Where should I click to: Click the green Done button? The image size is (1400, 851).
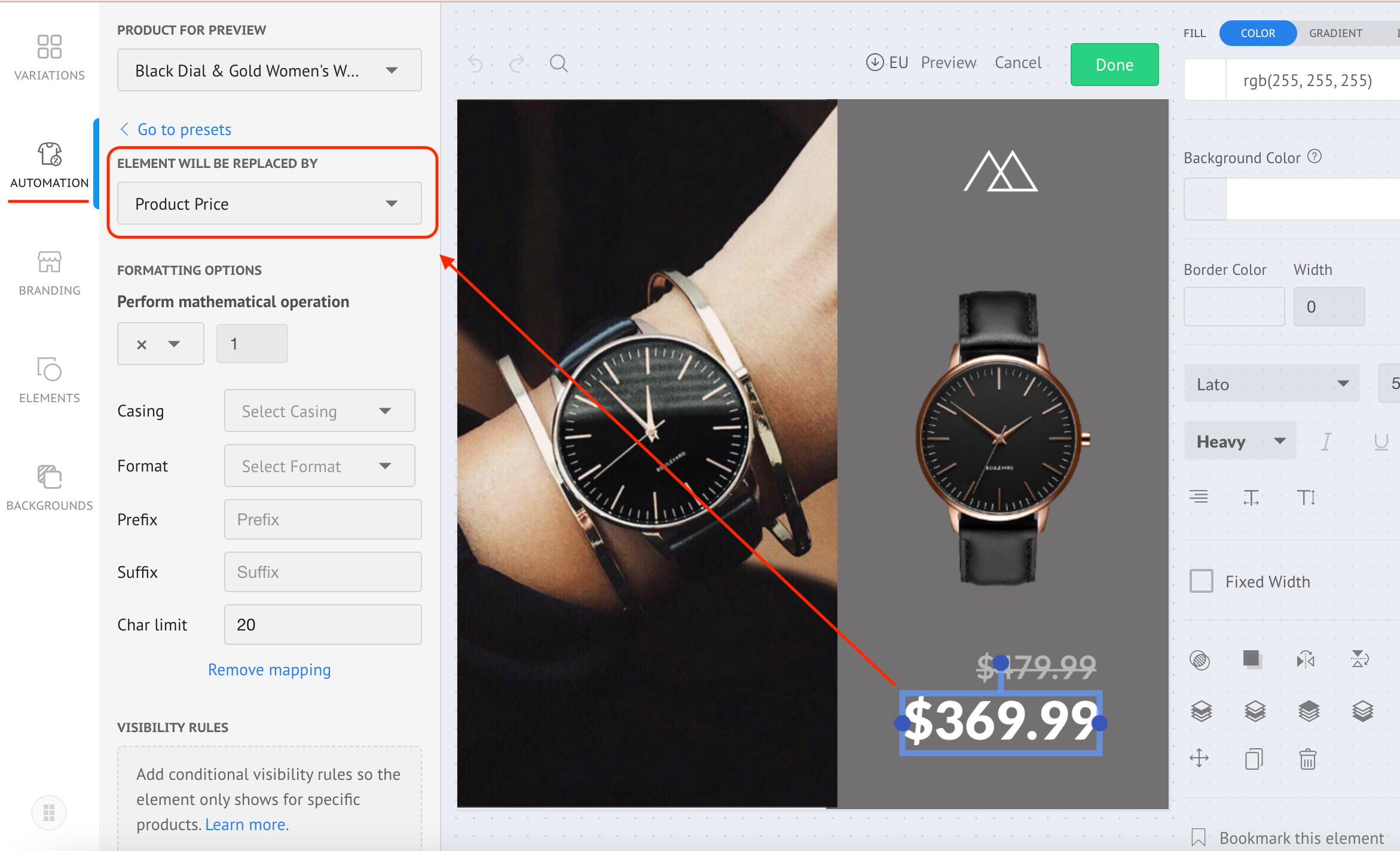[1114, 65]
